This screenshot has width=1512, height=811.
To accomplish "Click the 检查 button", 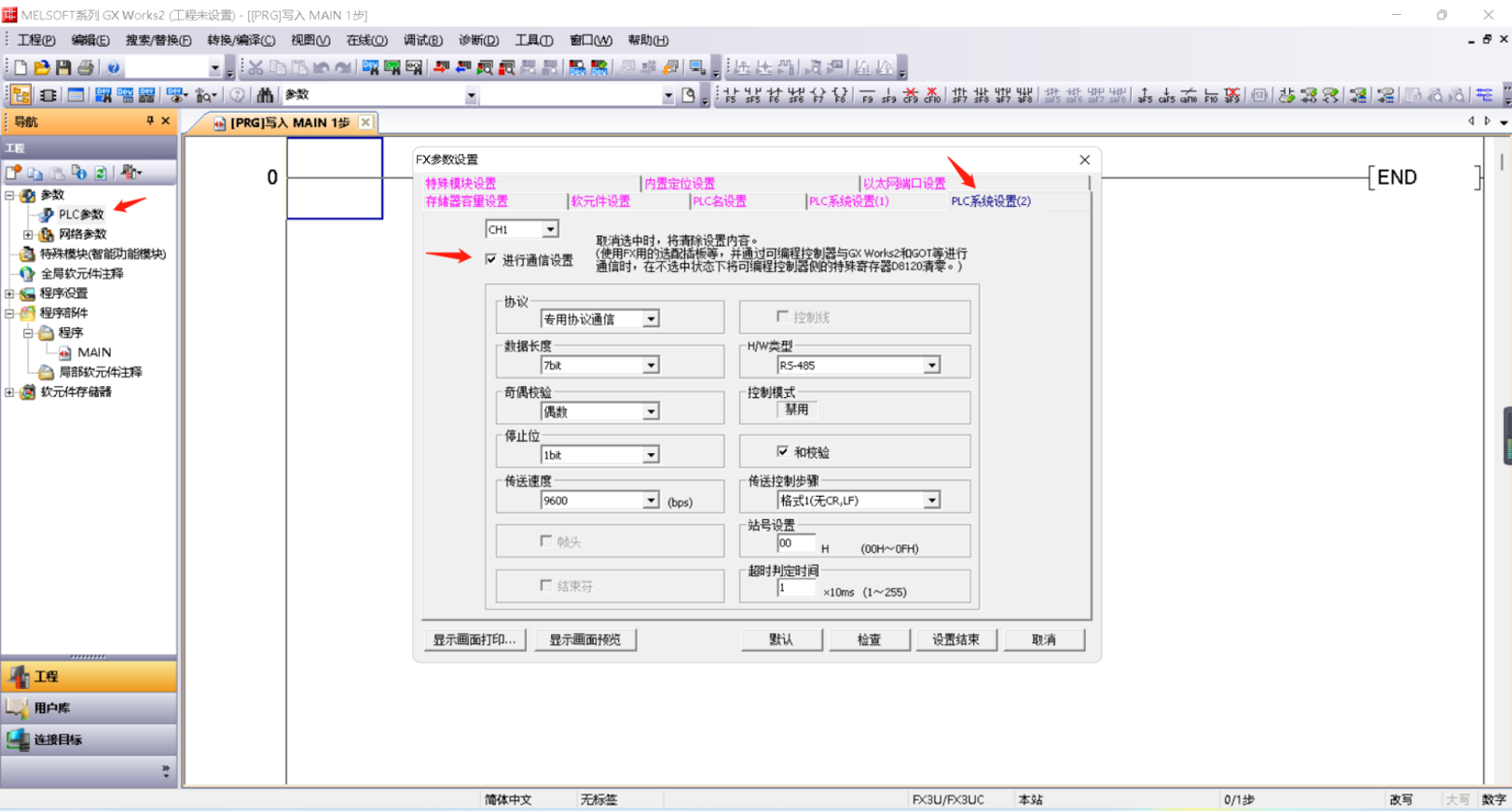I will coord(869,639).
